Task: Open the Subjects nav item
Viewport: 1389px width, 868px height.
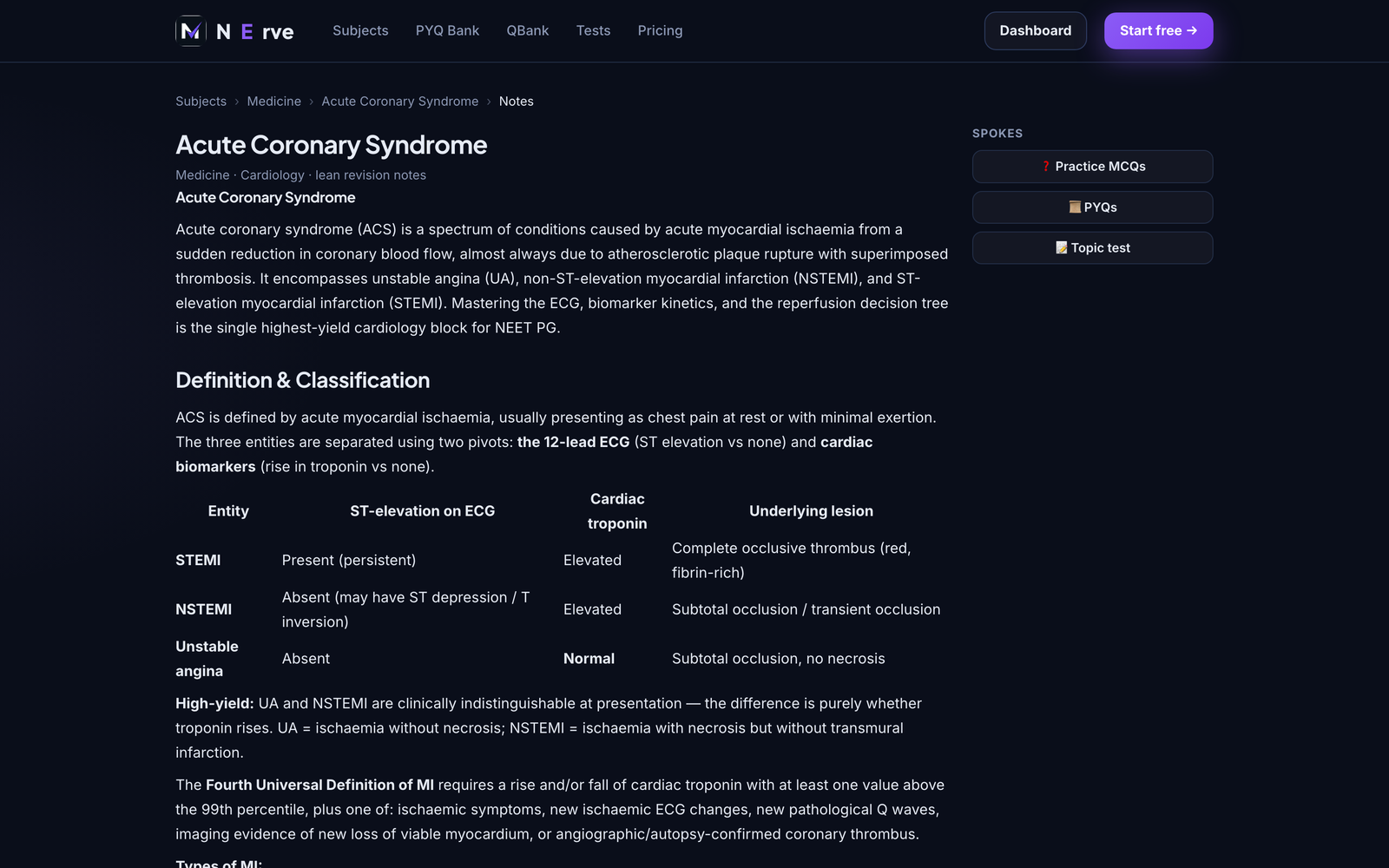Action: 360,30
